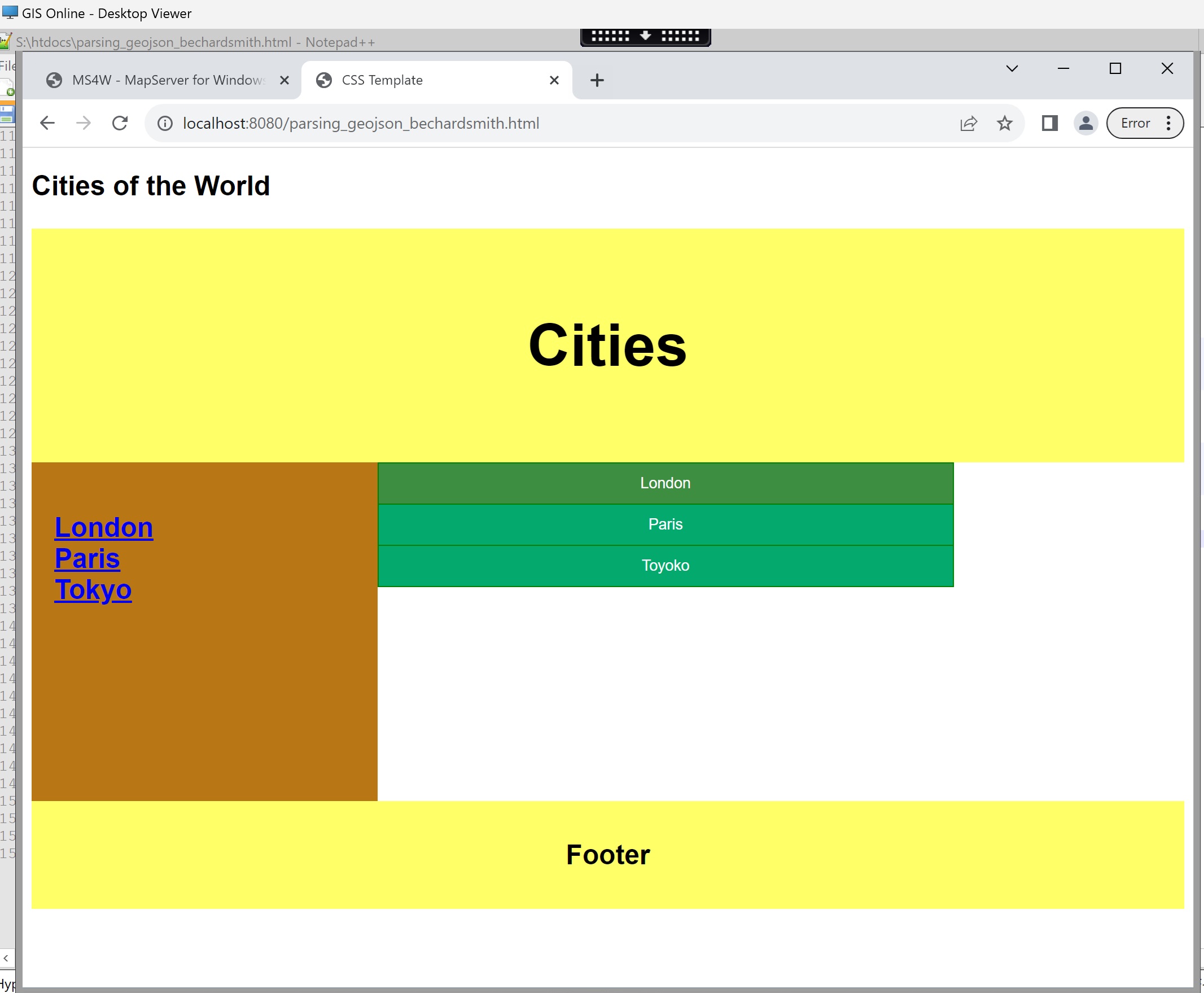Screen dimensions: 1204x993
Task: Click the site information icon
Action: click(x=165, y=123)
